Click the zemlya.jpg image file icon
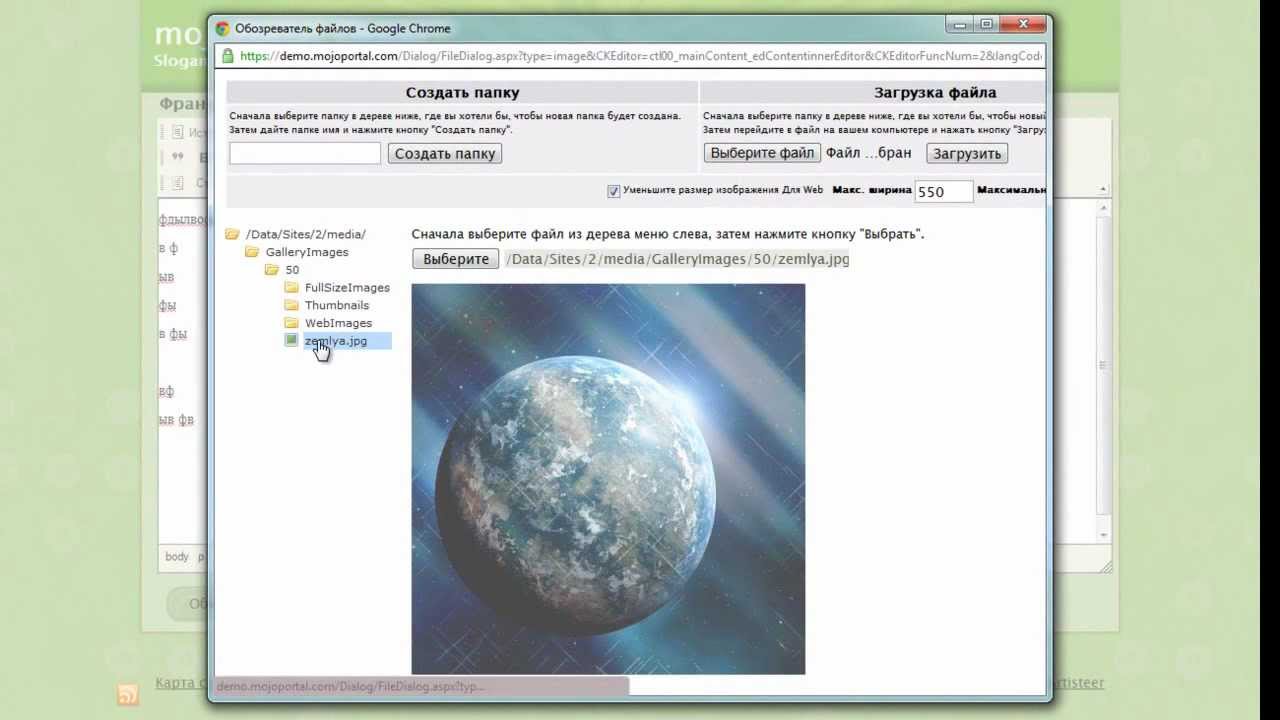The width and height of the screenshot is (1280, 720). pos(291,341)
